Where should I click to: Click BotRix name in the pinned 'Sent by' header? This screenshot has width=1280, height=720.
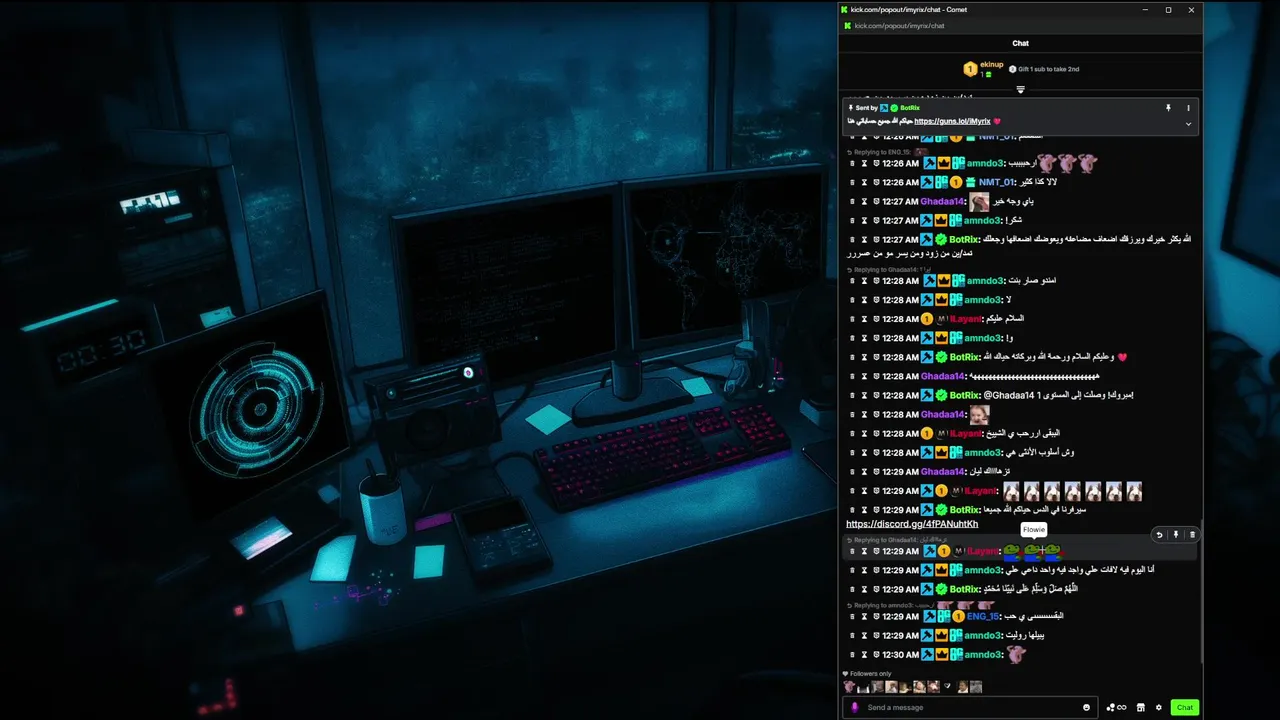(x=910, y=108)
